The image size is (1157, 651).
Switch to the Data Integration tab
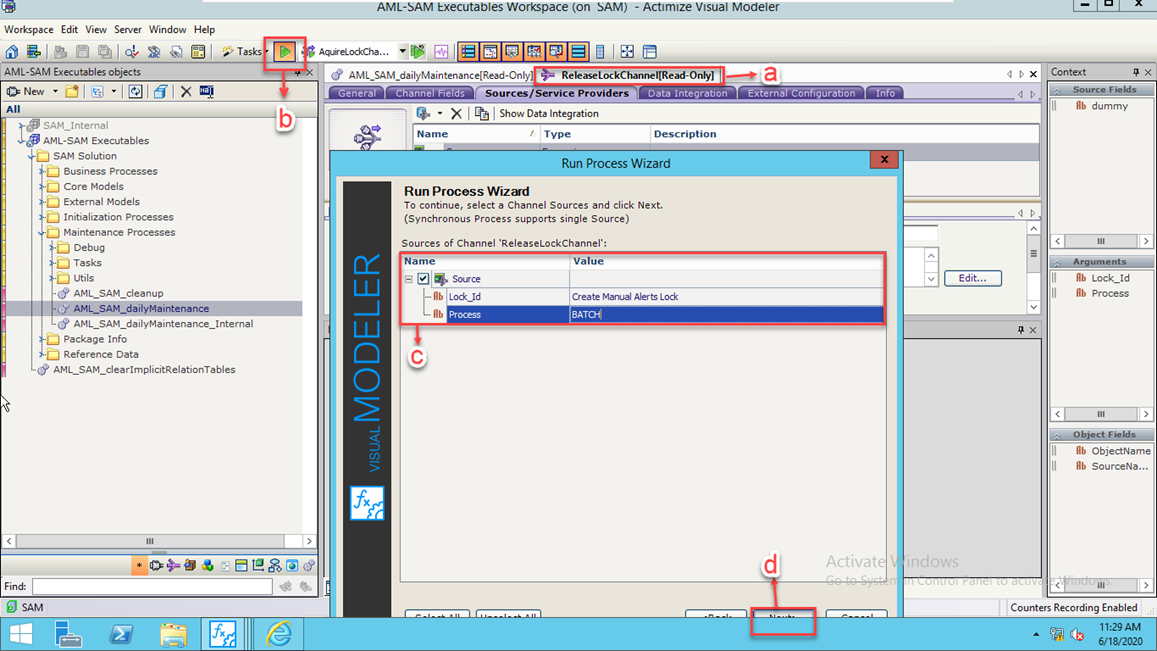[688, 93]
